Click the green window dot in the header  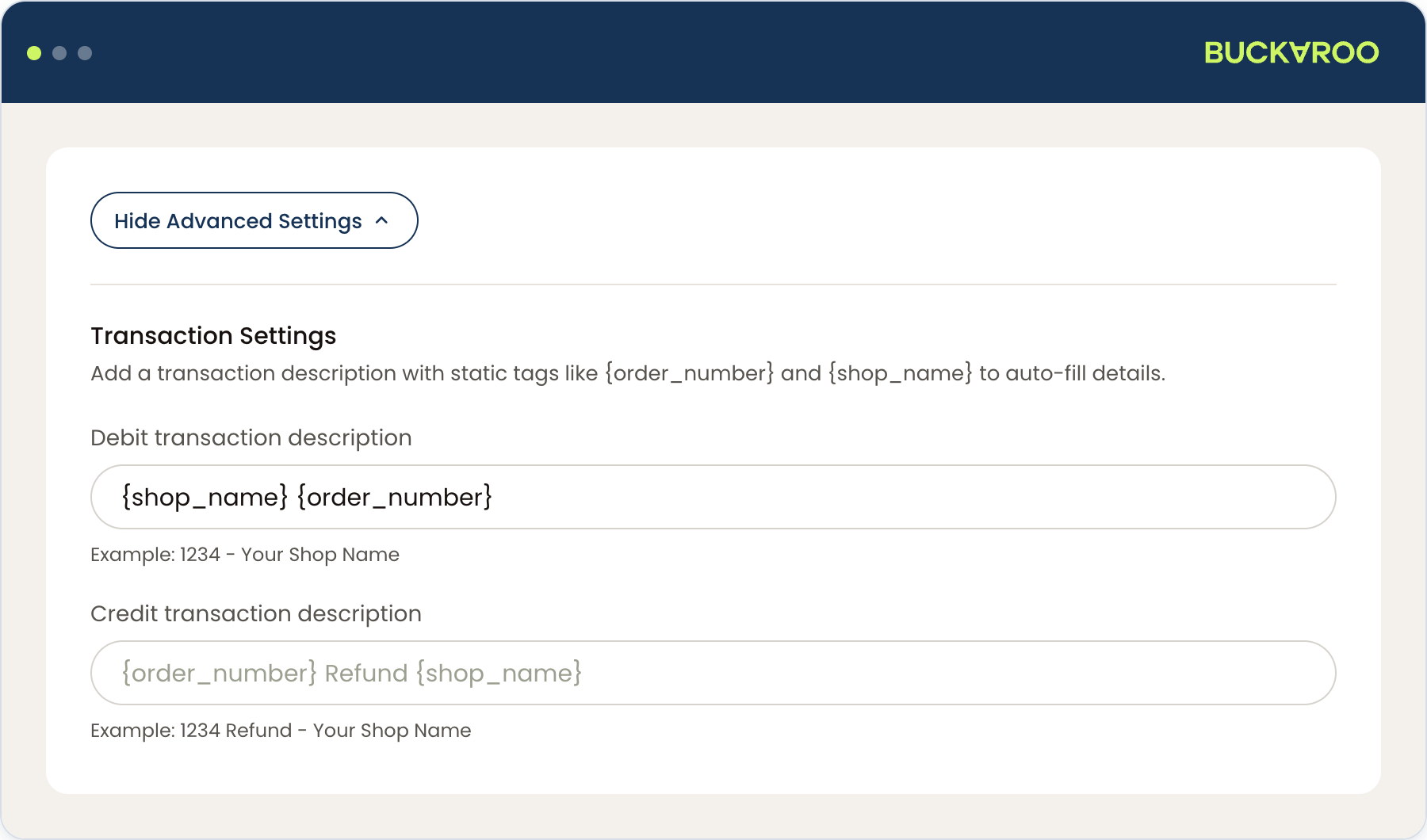(34, 53)
